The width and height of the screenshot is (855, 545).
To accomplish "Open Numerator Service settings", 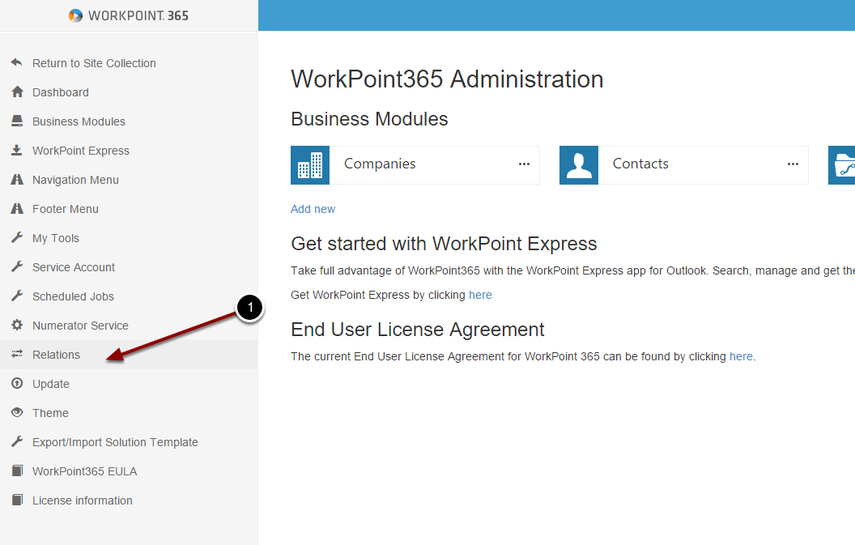I will [x=80, y=326].
